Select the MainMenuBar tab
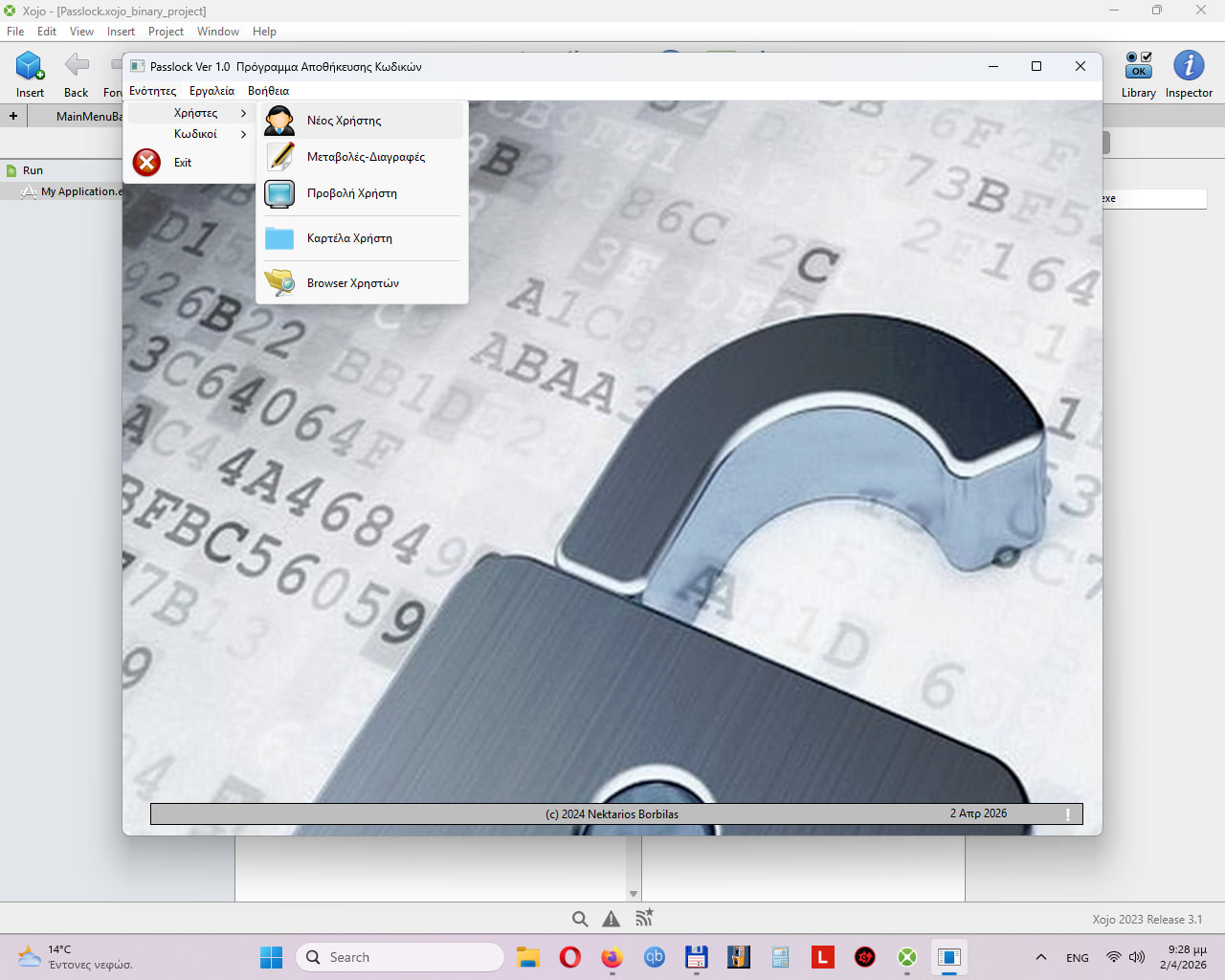The width and height of the screenshot is (1225, 980). [x=88, y=117]
